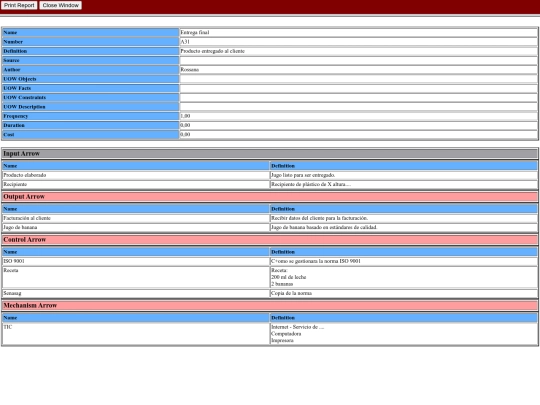Click the 'Control Arrow' section header
540x405 pixels.
tap(270, 240)
